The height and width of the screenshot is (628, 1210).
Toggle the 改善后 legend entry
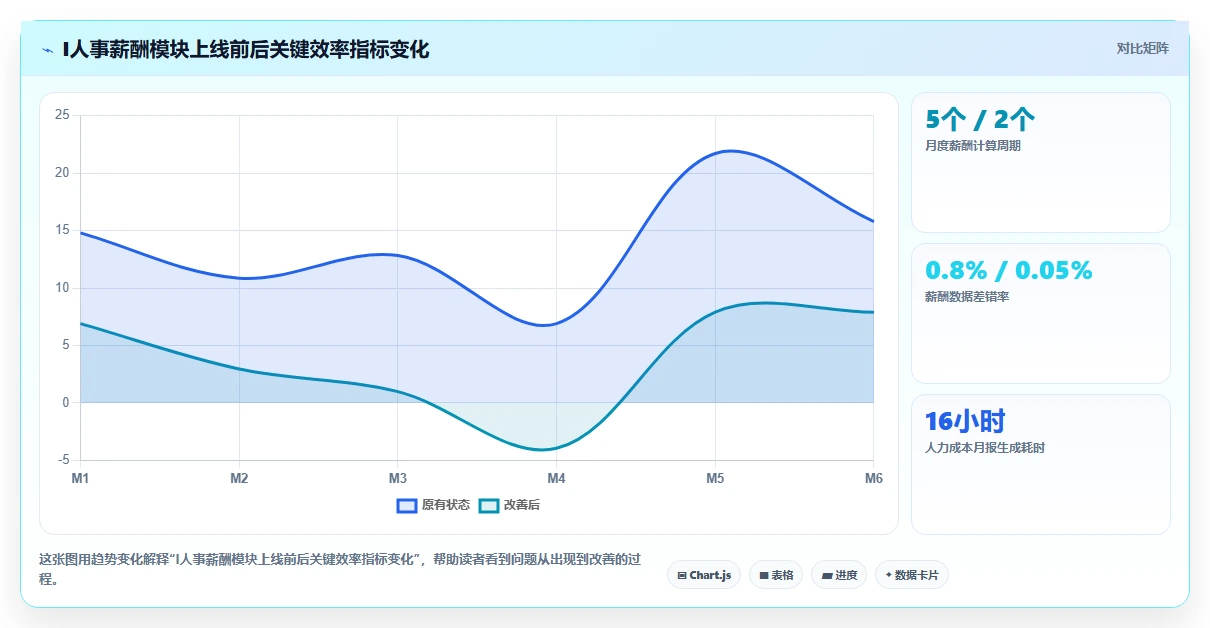(510, 505)
